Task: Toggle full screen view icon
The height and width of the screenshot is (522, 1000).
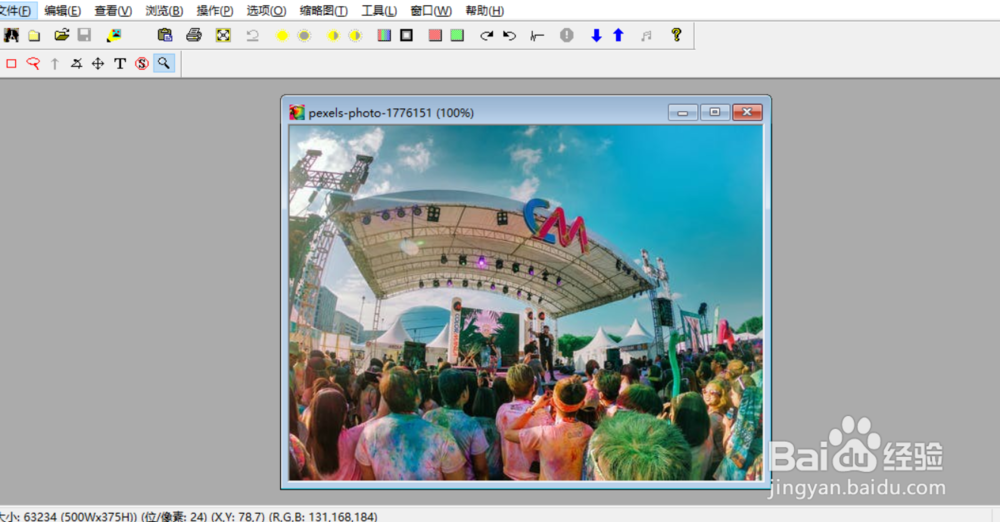Action: [223, 35]
